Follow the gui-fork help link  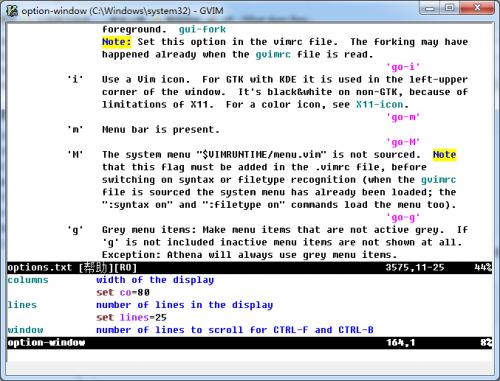(x=202, y=29)
